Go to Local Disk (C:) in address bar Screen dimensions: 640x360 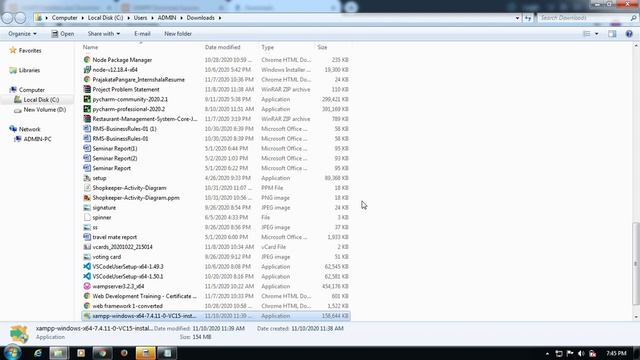pos(105,18)
